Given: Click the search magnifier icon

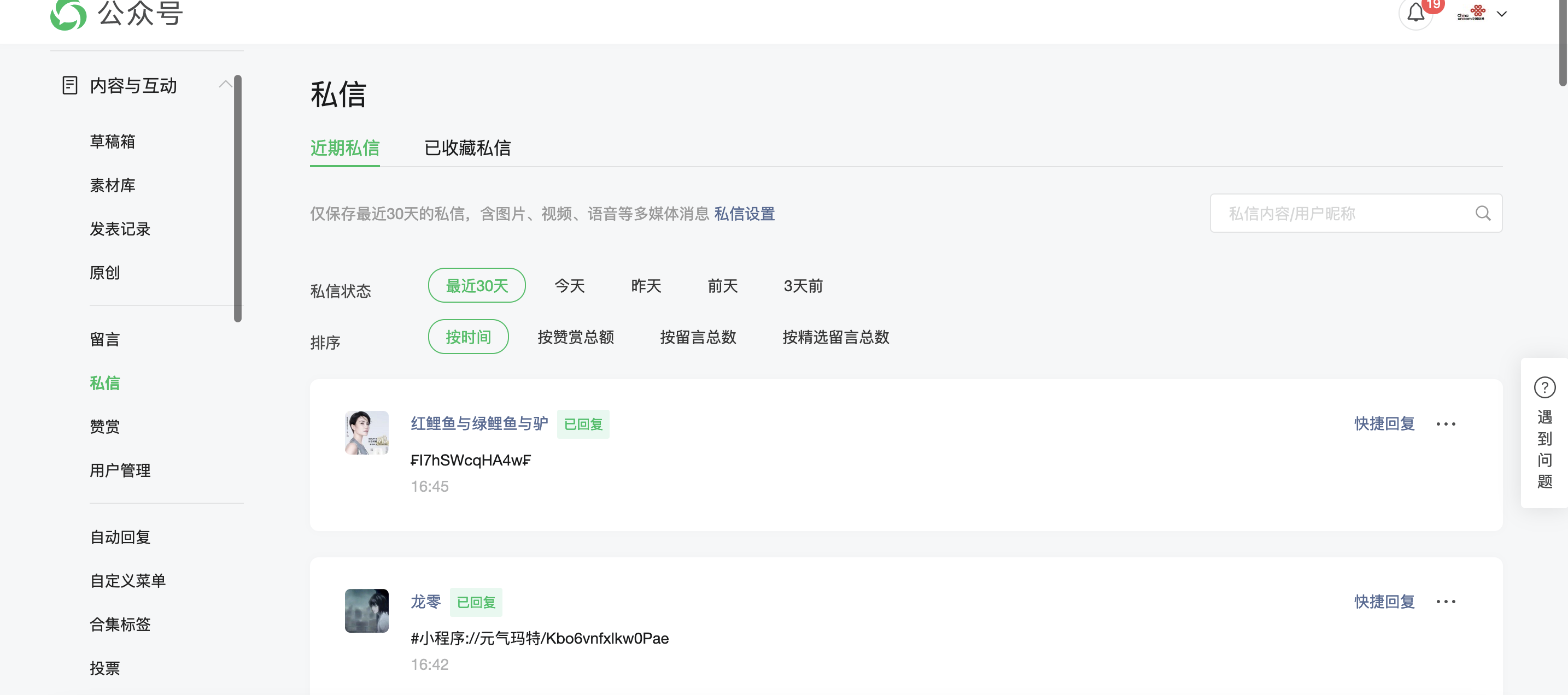Looking at the screenshot, I should click(x=1483, y=214).
